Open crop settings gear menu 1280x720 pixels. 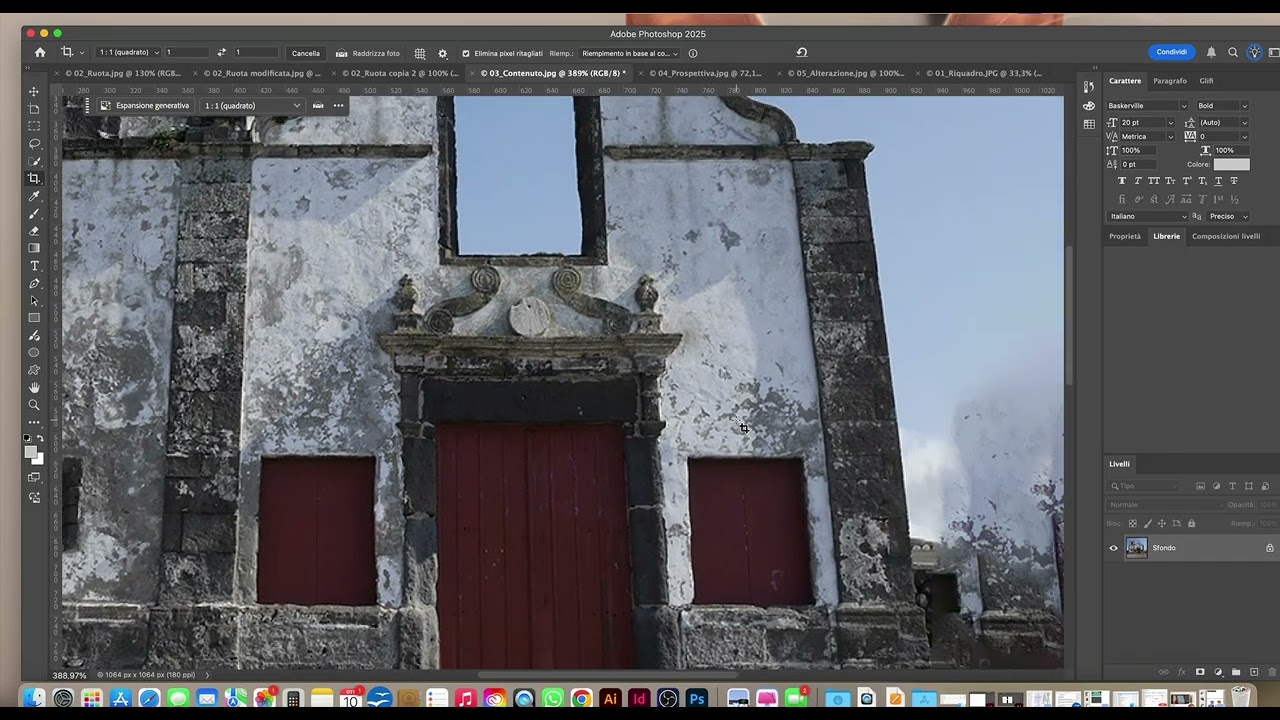tap(443, 53)
